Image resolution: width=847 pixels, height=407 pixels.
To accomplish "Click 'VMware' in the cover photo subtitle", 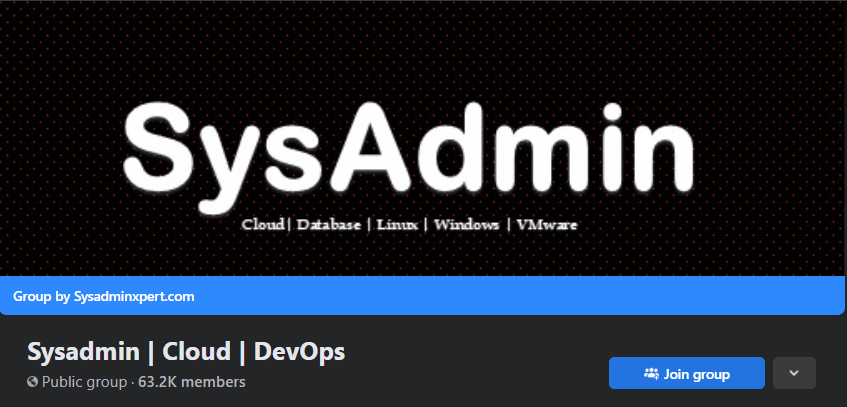I will (x=547, y=224).
